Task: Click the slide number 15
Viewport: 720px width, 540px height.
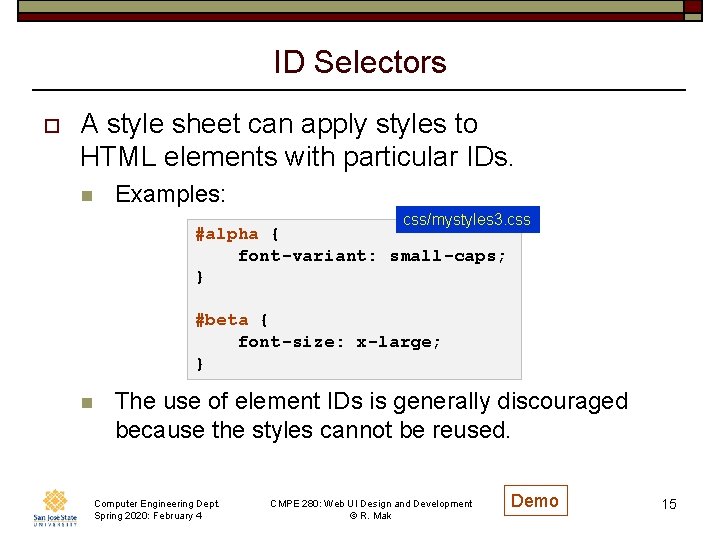Action: point(669,504)
